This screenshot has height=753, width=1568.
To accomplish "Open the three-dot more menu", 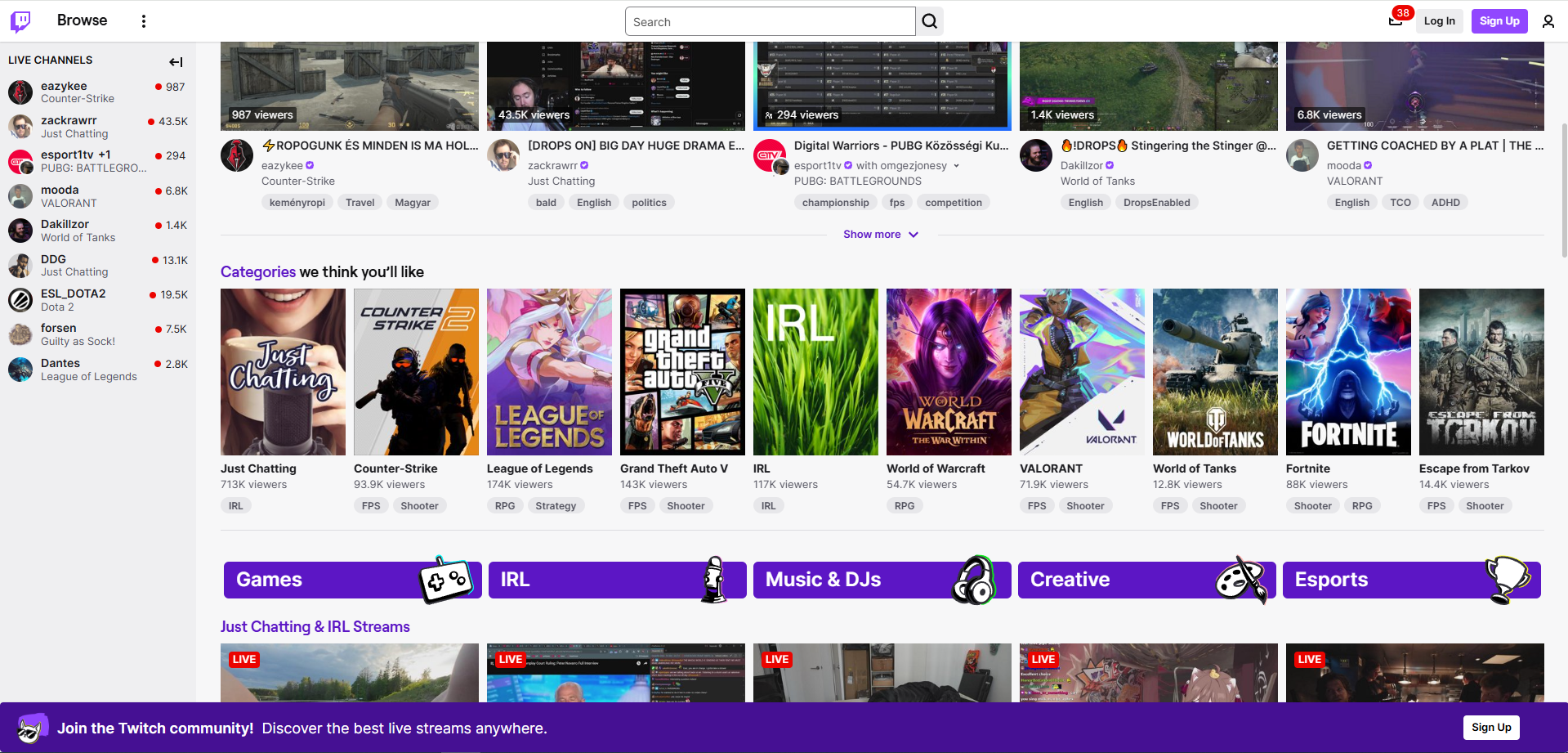I will pyautogui.click(x=144, y=21).
